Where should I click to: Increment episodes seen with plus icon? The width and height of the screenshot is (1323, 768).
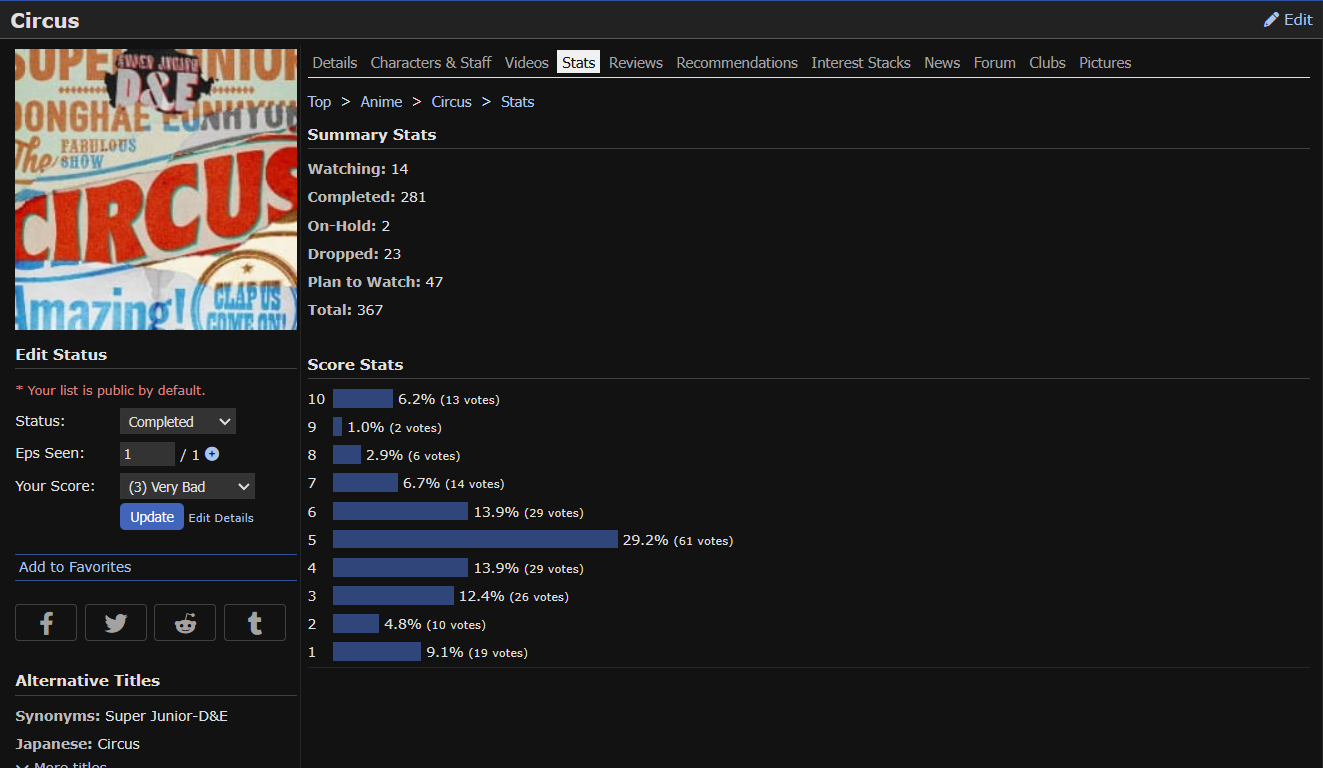(x=212, y=454)
